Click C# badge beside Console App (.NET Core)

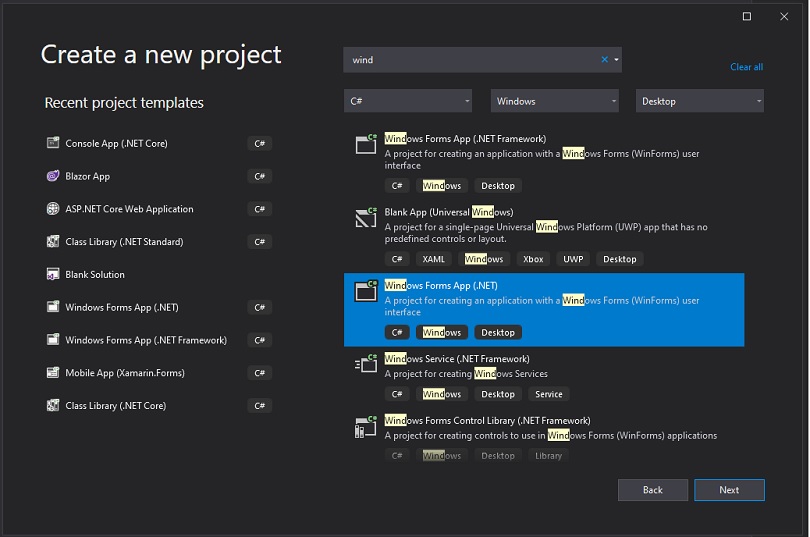pos(259,143)
